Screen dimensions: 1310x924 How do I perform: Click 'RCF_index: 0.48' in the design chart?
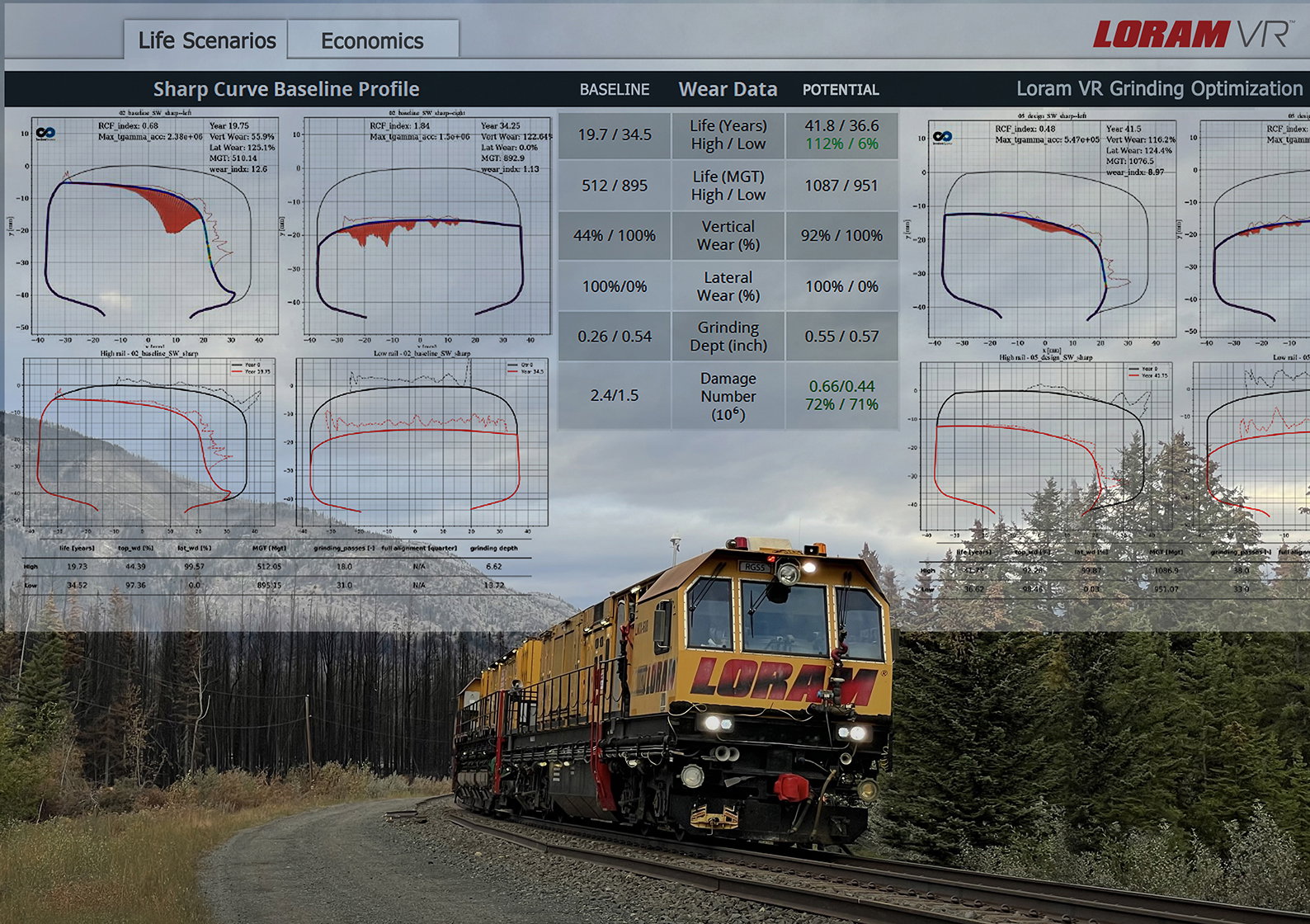pyautogui.click(x=1025, y=129)
